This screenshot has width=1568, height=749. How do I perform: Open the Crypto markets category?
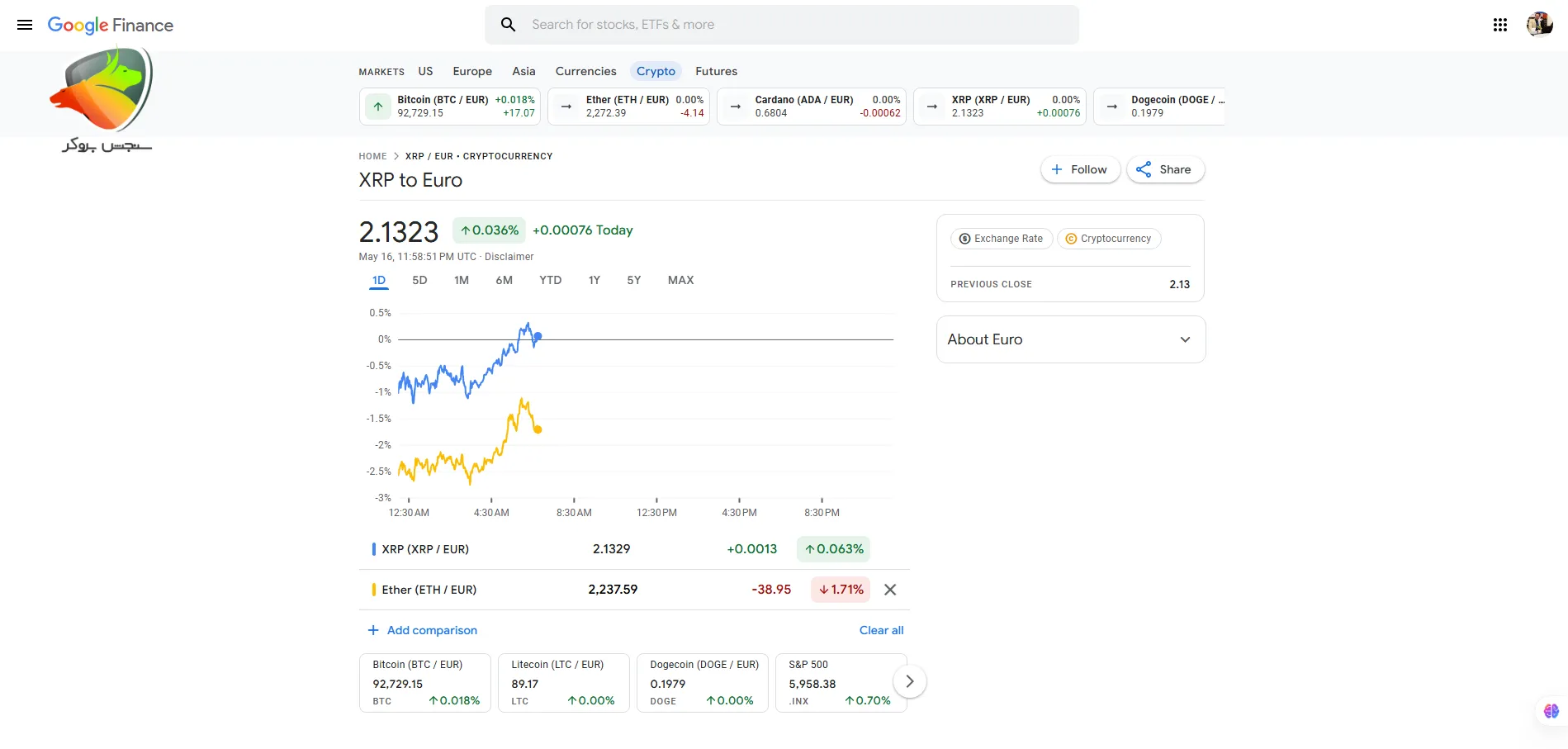pyautogui.click(x=656, y=71)
